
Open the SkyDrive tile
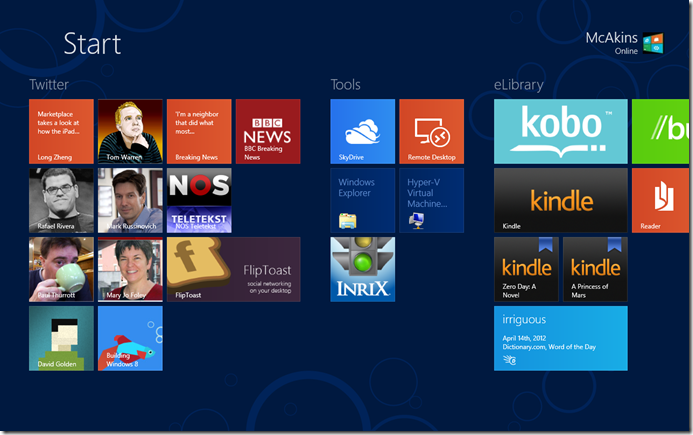[x=363, y=131]
